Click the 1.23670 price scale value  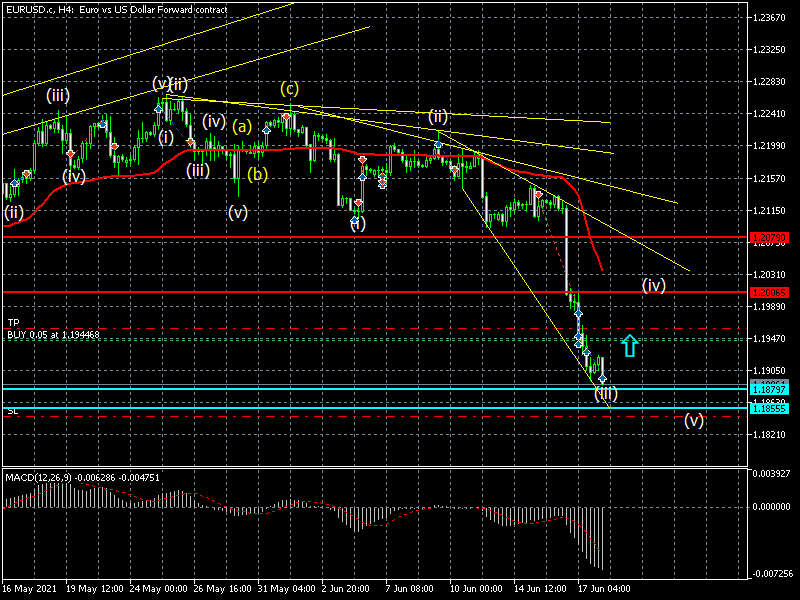tap(773, 18)
